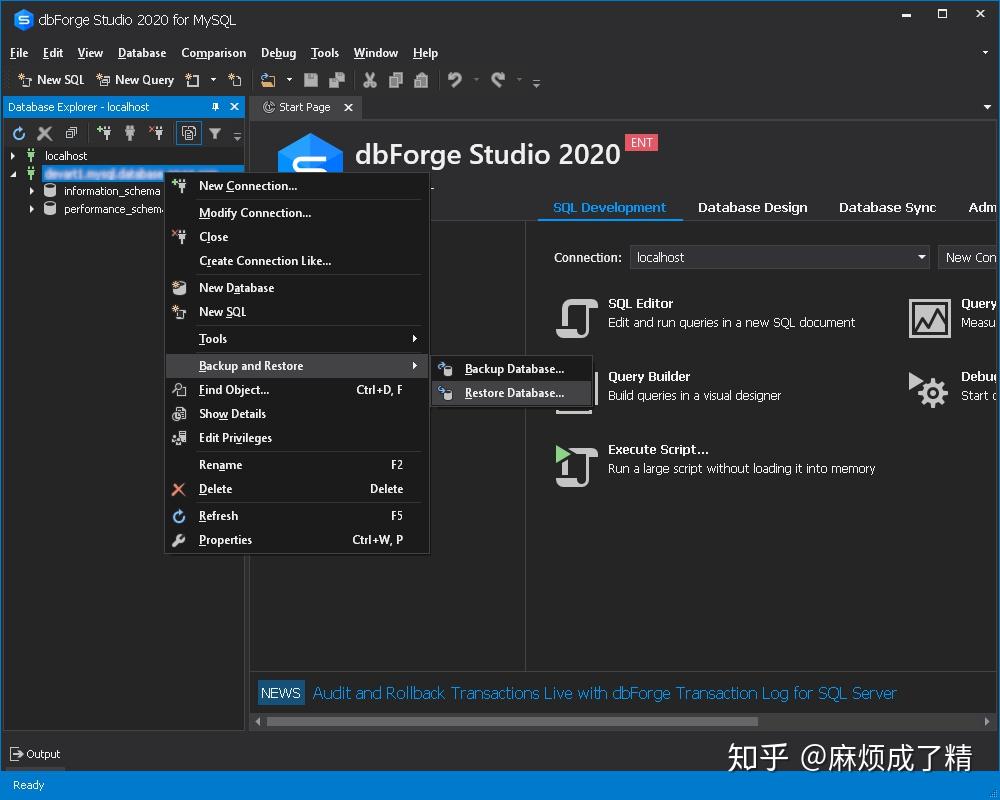Open a new SQL document via New SQL
Image resolution: width=1000 pixels, height=800 pixels.
50,79
